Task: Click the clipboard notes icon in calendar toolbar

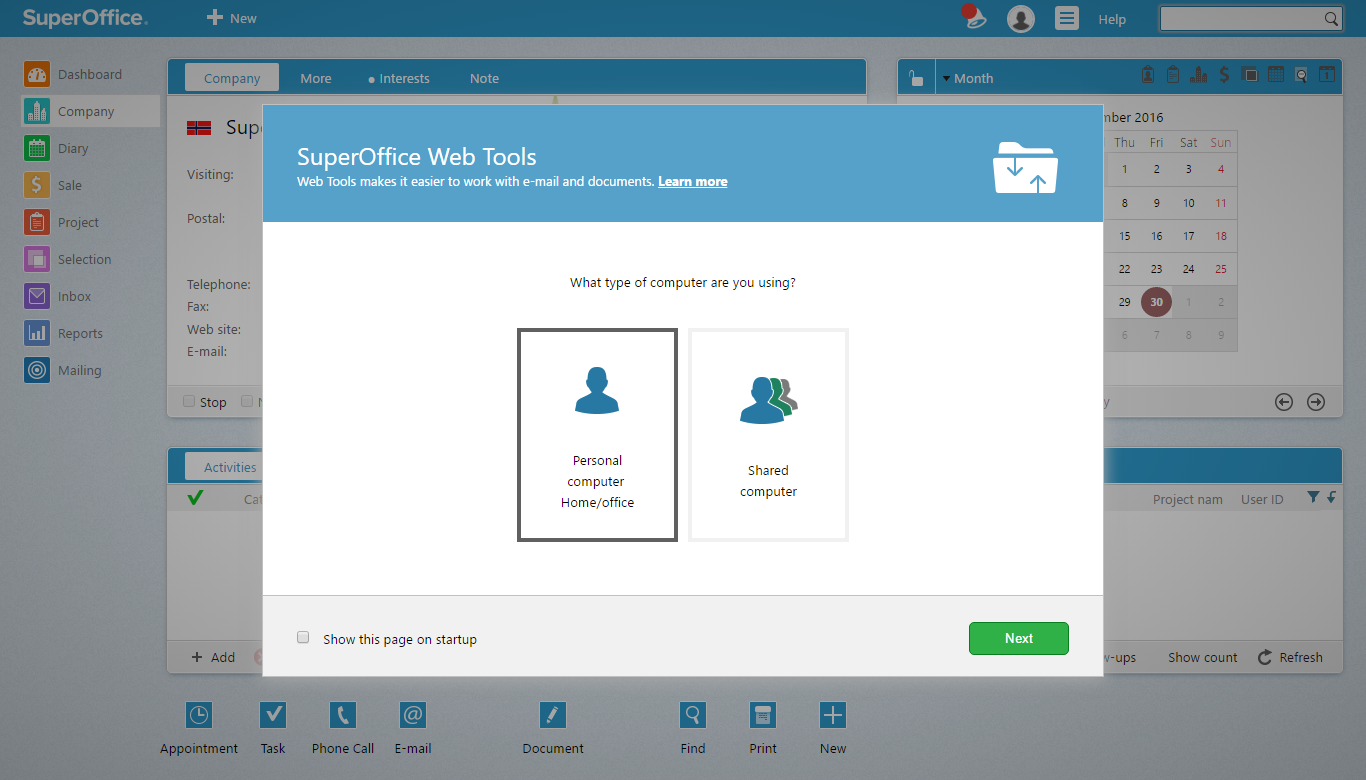Action: coord(1173,75)
